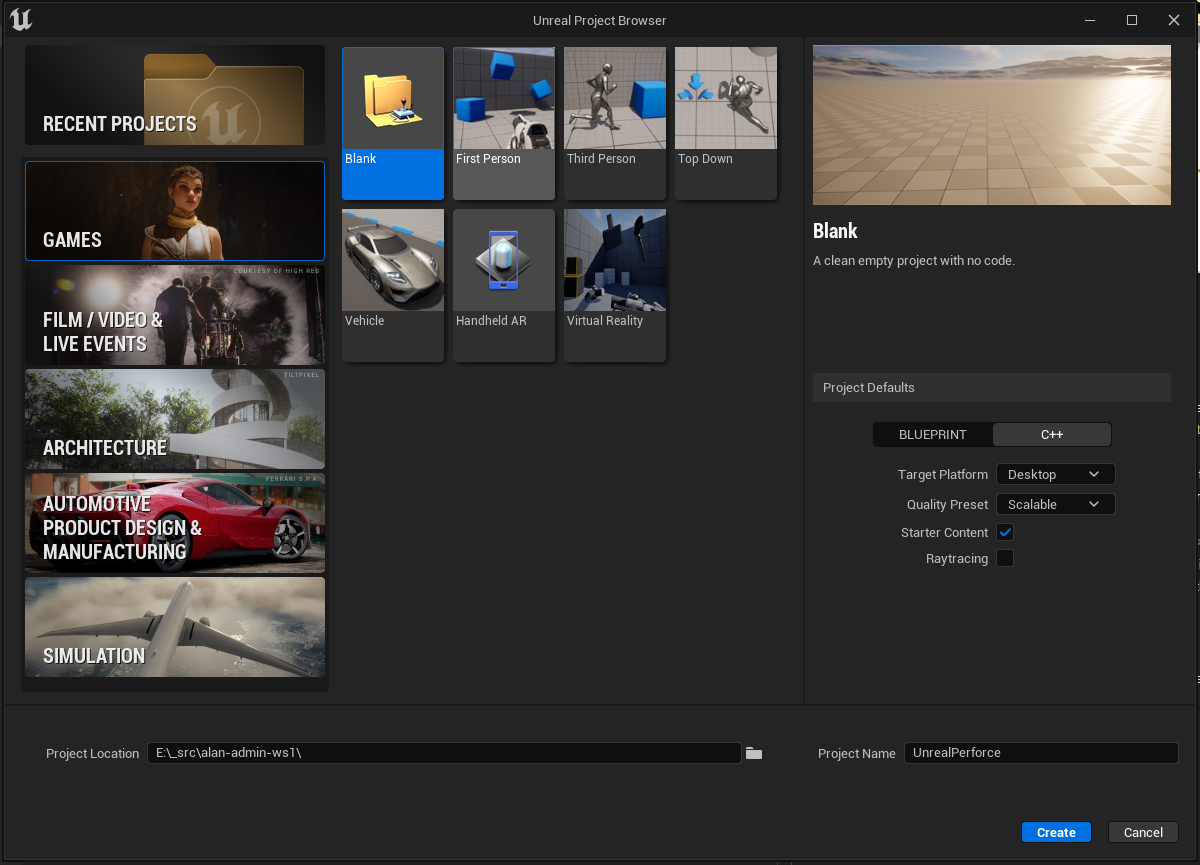Choose the Vehicle template
Image resolution: width=1200 pixels, height=865 pixels.
pos(393,285)
